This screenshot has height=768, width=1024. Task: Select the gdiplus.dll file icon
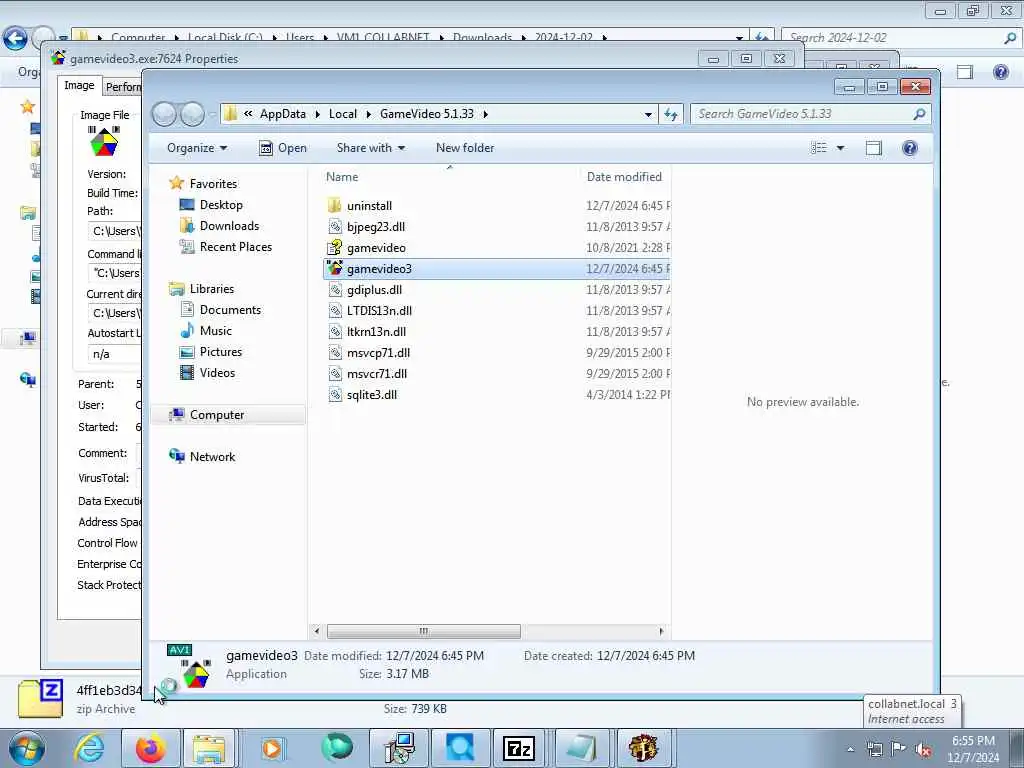(334, 289)
